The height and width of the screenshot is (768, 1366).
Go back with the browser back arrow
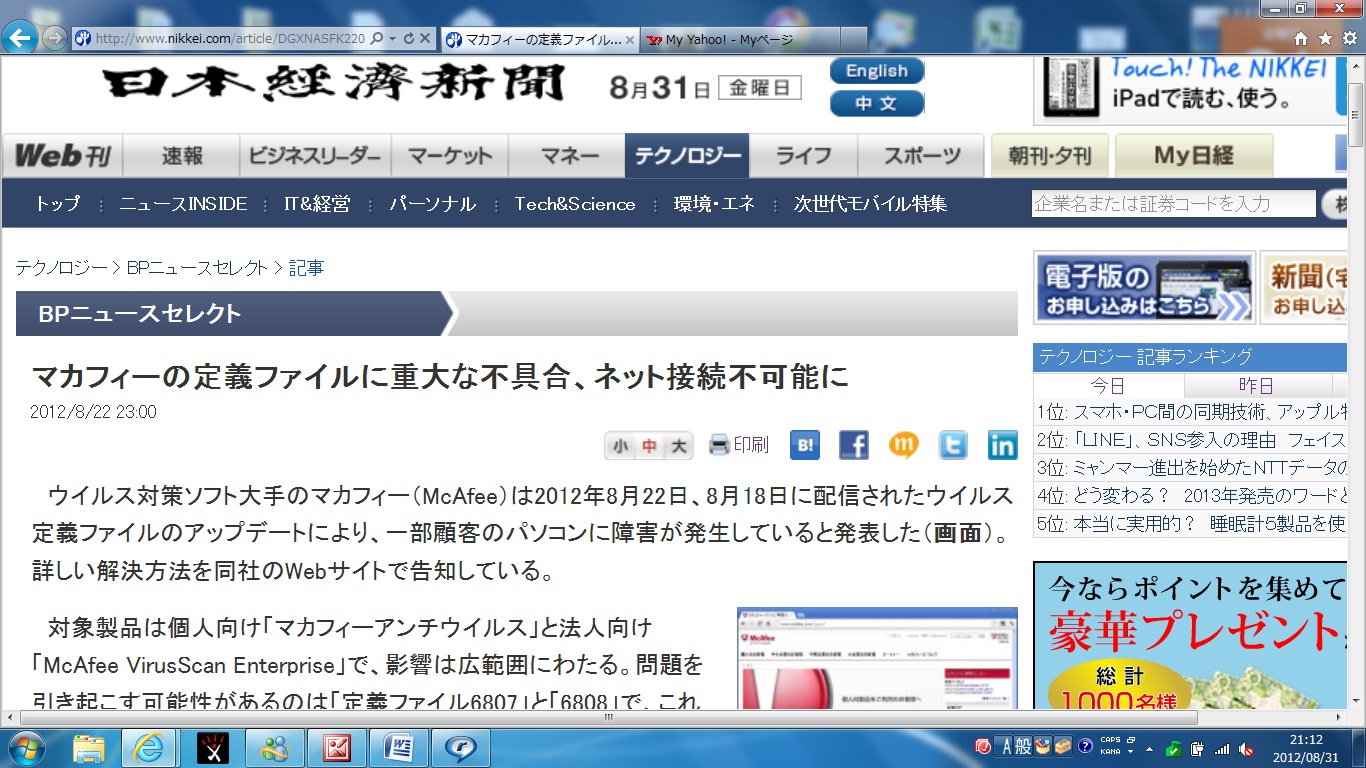20,38
